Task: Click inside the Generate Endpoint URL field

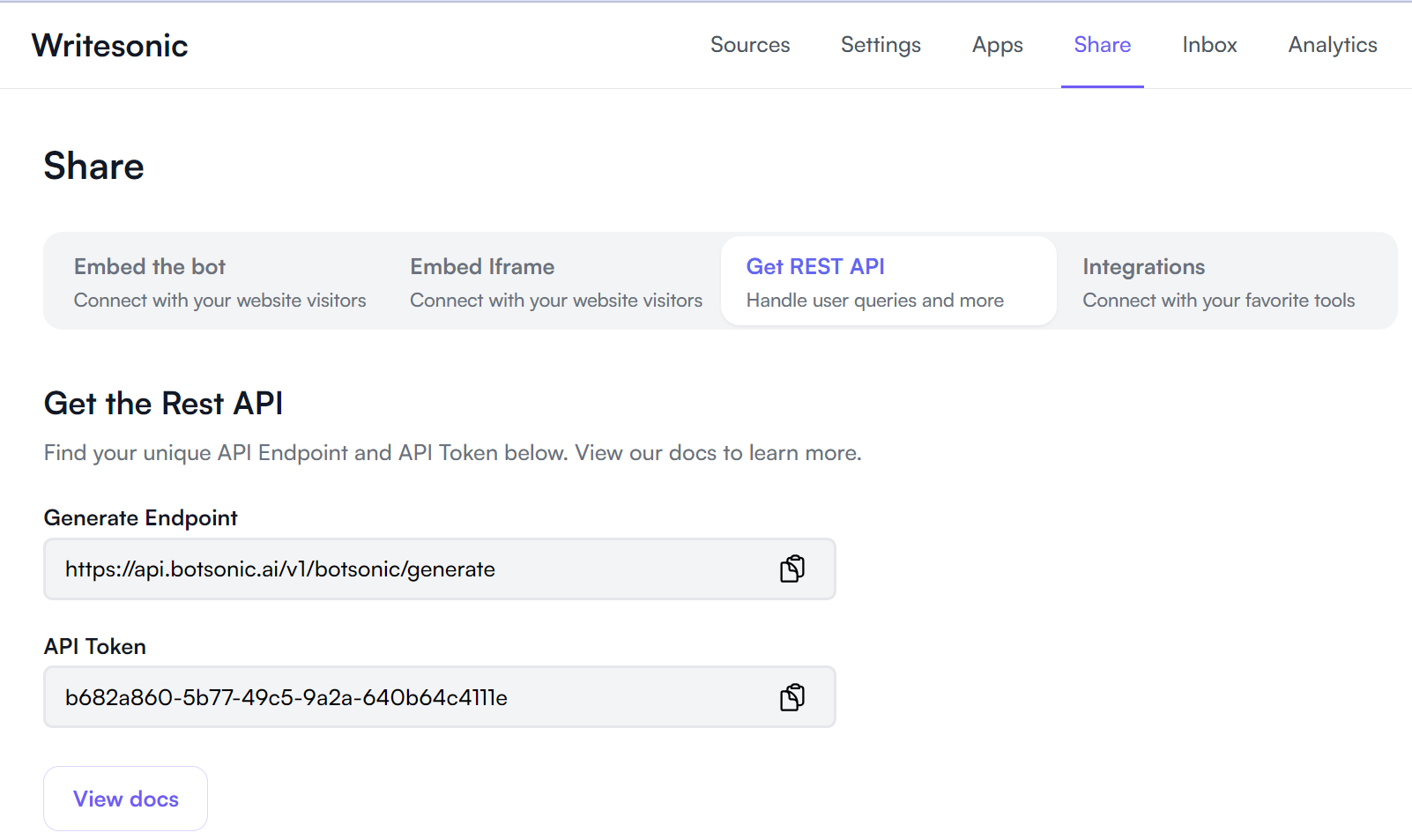Action: pos(397,569)
